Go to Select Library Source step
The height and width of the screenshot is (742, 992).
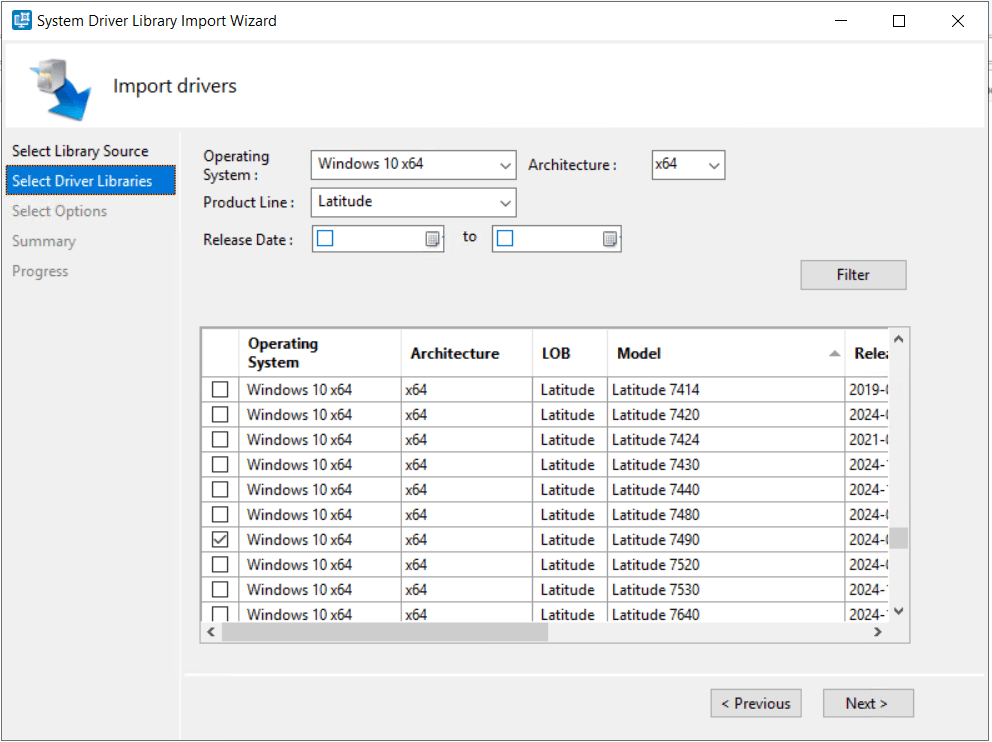pyautogui.click(x=80, y=151)
